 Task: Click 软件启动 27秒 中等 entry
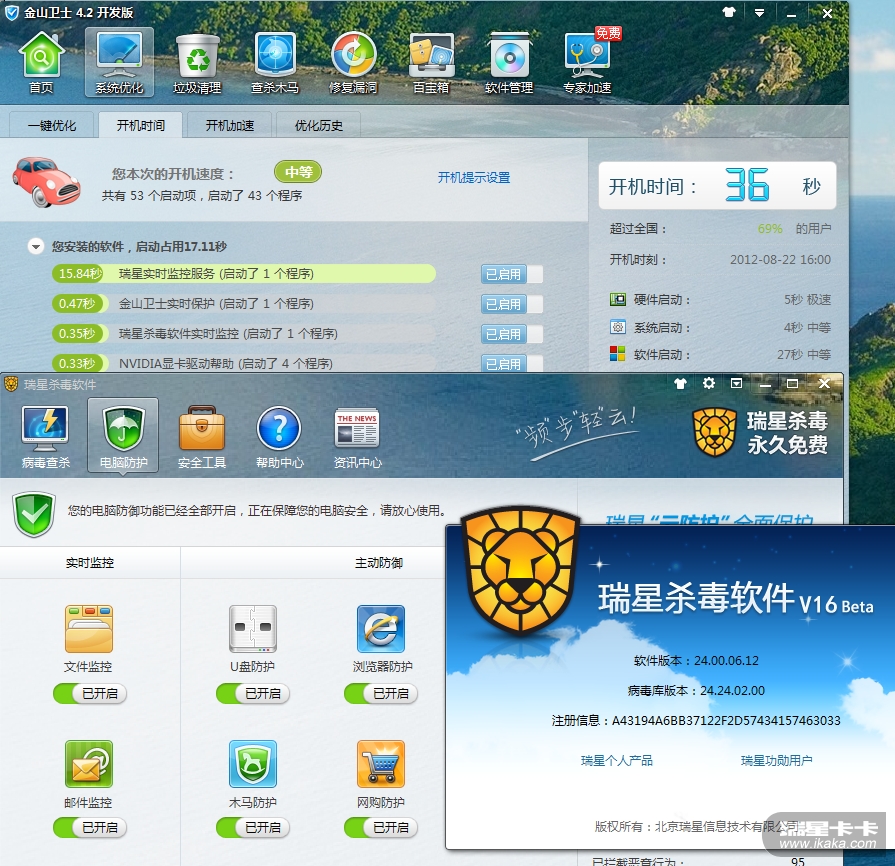coord(720,355)
